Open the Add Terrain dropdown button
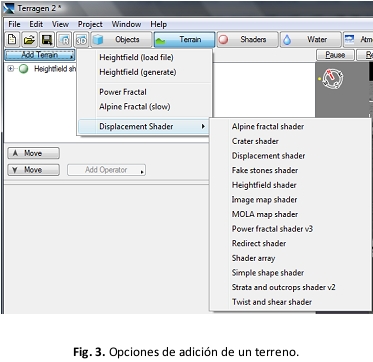The image size is (373, 362). 40,55
